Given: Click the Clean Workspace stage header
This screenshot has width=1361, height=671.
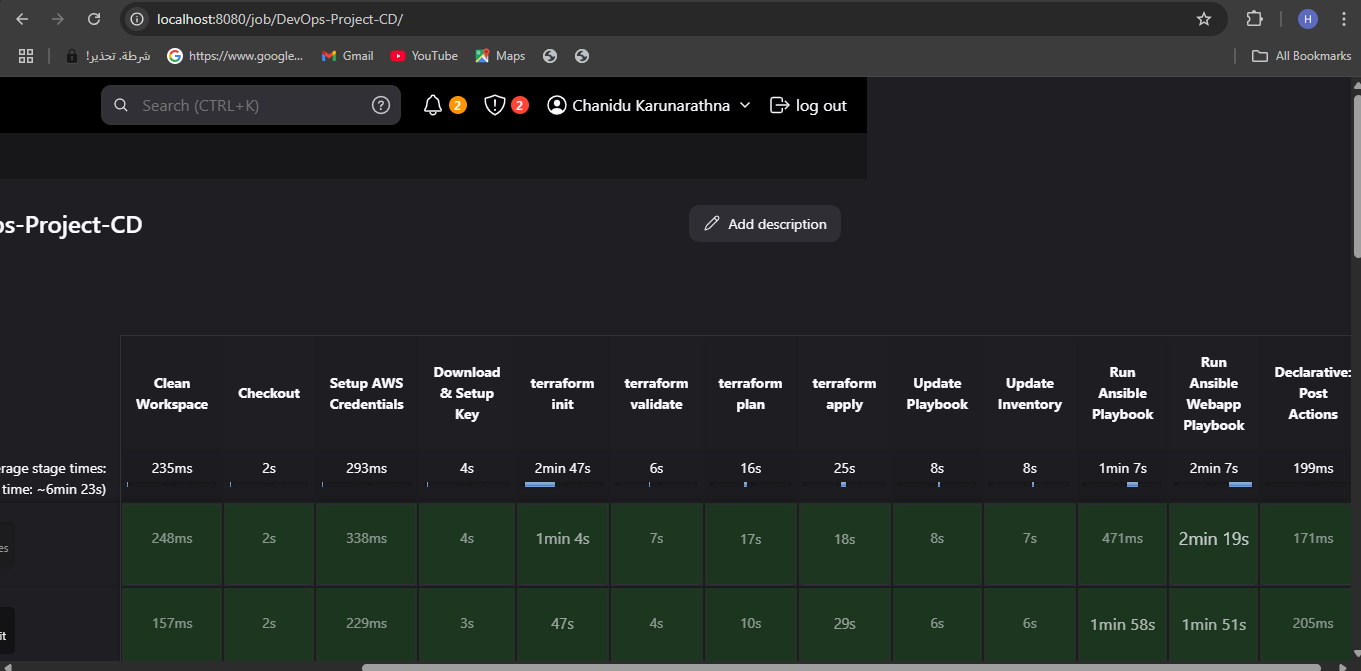Looking at the screenshot, I should click(x=172, y=394).
